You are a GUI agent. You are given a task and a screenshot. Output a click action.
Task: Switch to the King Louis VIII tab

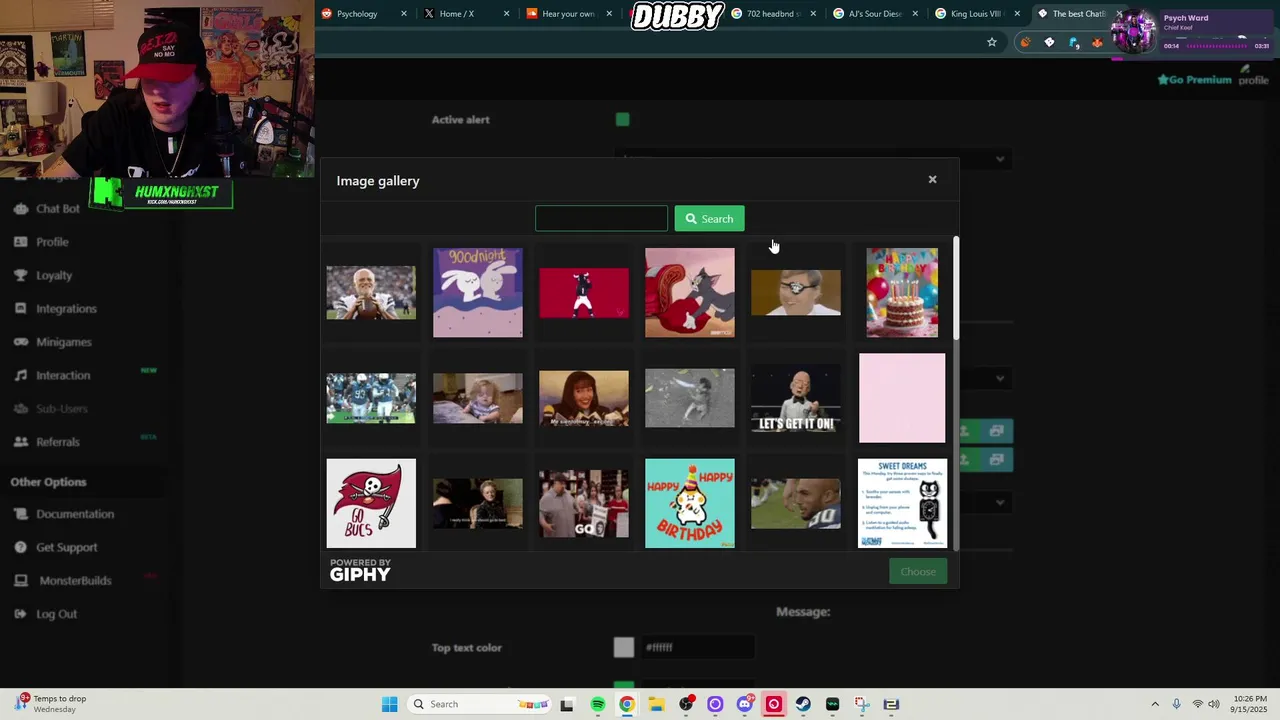pyautogui.click(x=976, y=14)
